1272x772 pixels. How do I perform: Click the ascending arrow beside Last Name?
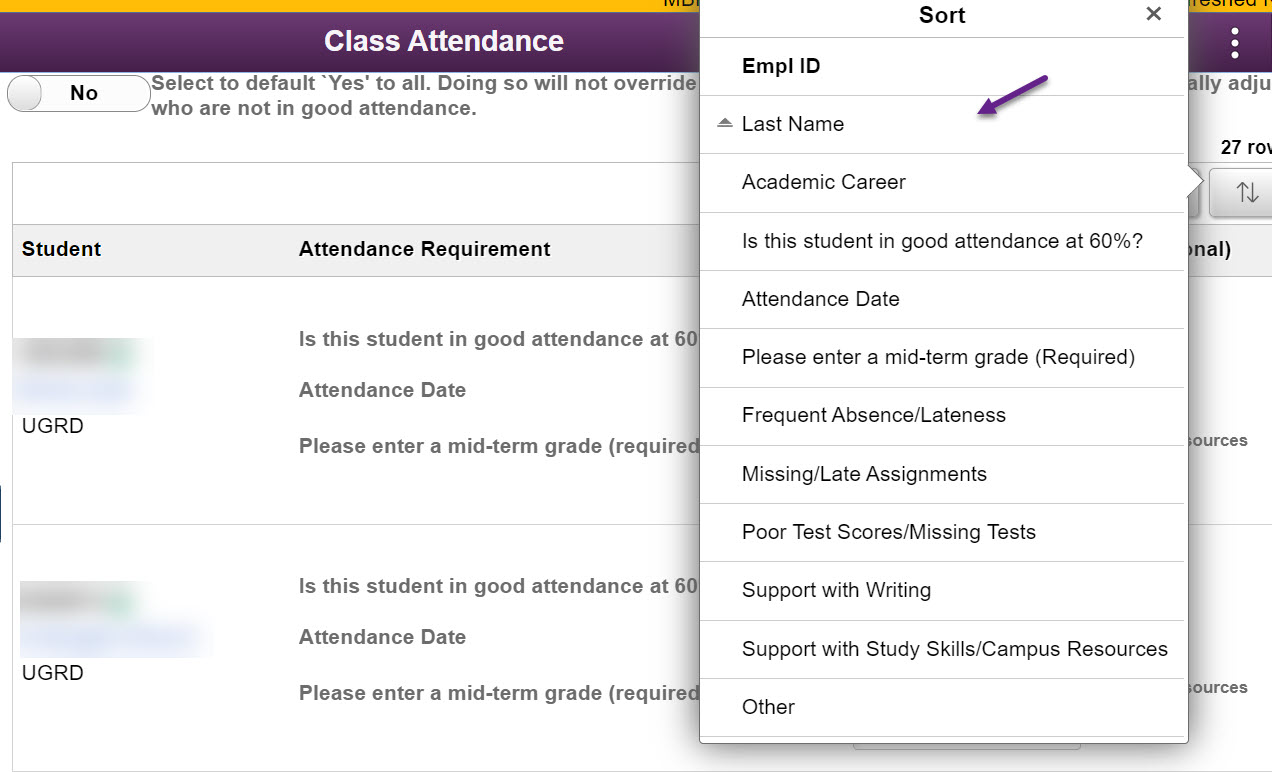[726, 123]
